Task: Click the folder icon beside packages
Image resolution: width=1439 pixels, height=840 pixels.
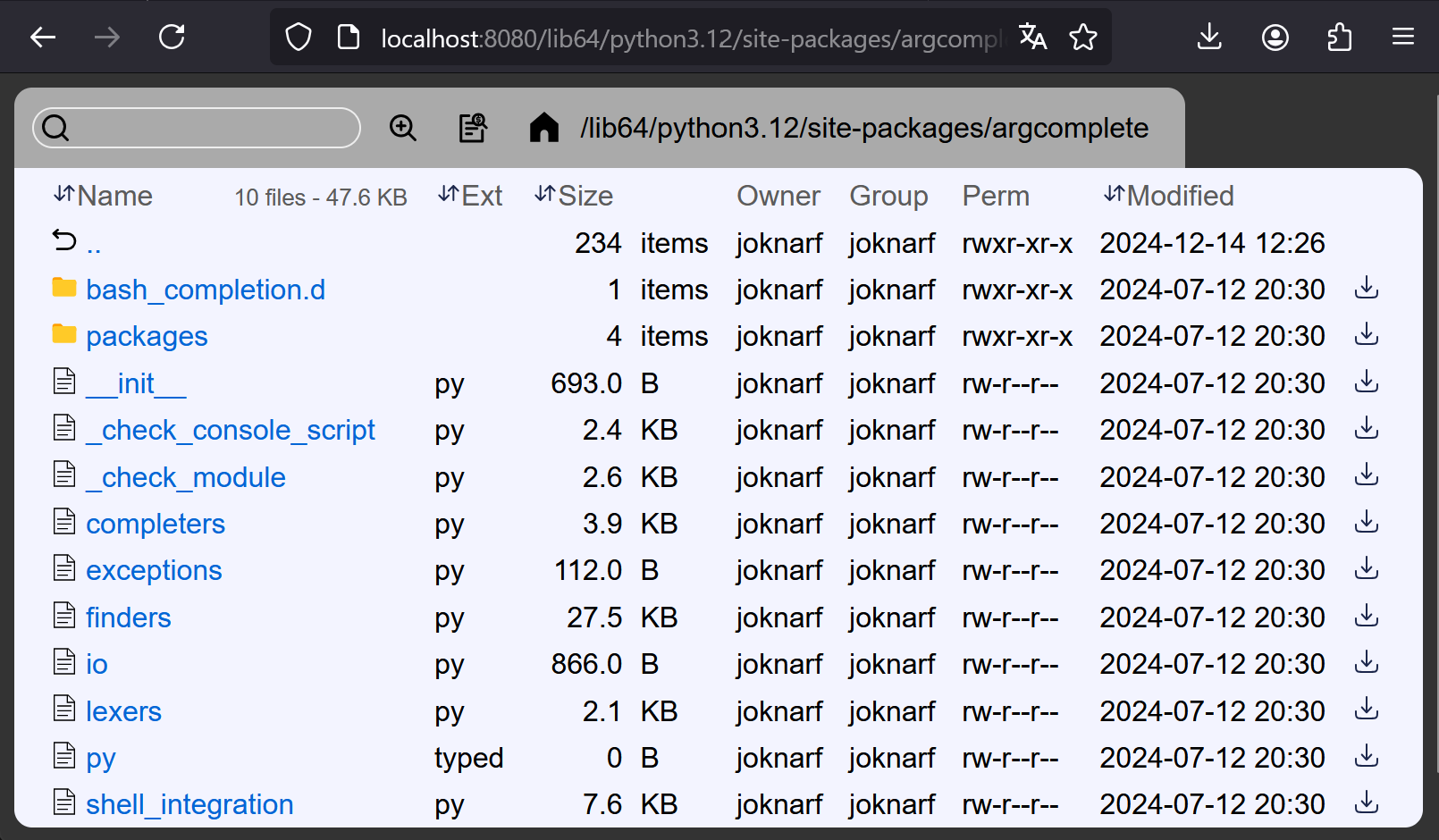Action: coord(64,334)
